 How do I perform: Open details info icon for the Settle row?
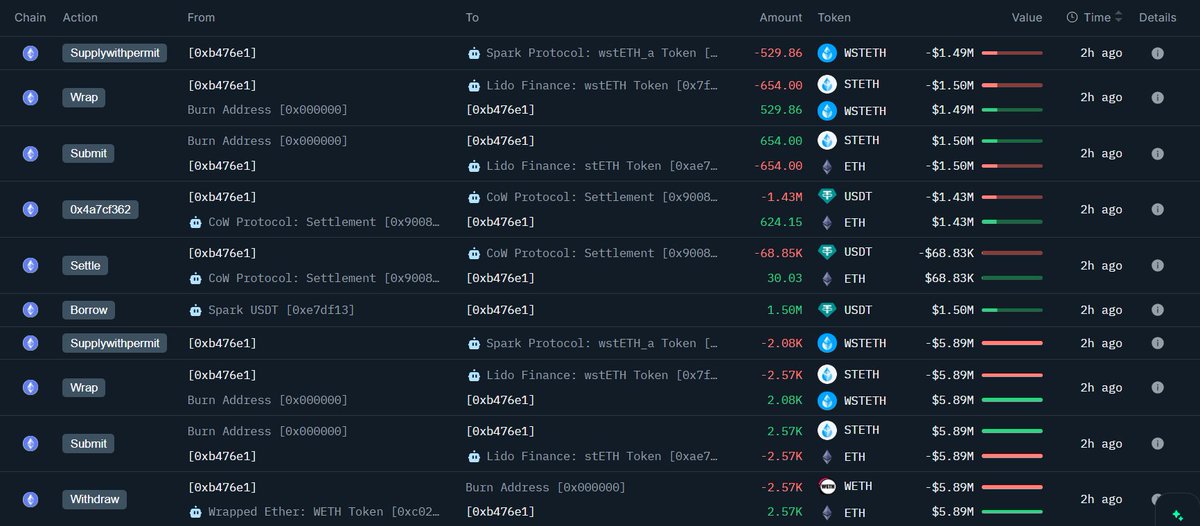(x=1157, y=266)
